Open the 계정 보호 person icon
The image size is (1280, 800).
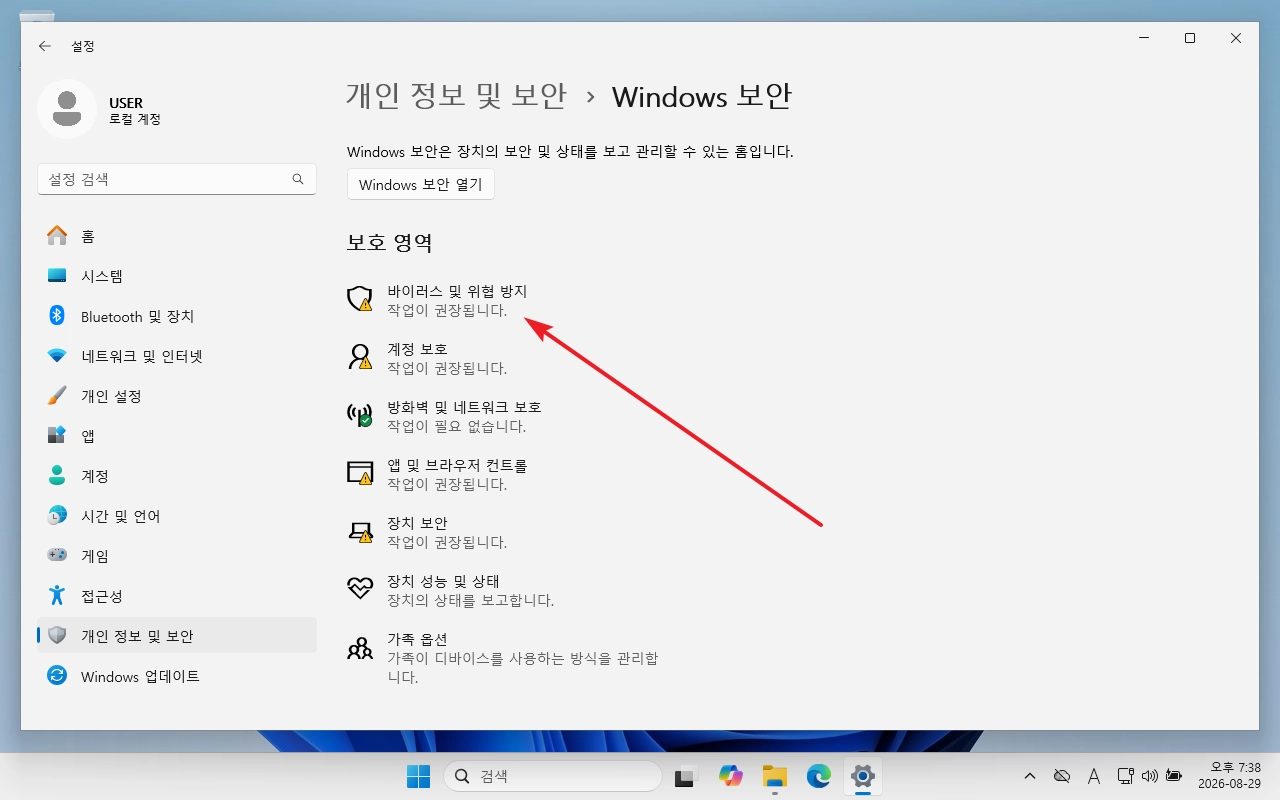tap(359, 357)
